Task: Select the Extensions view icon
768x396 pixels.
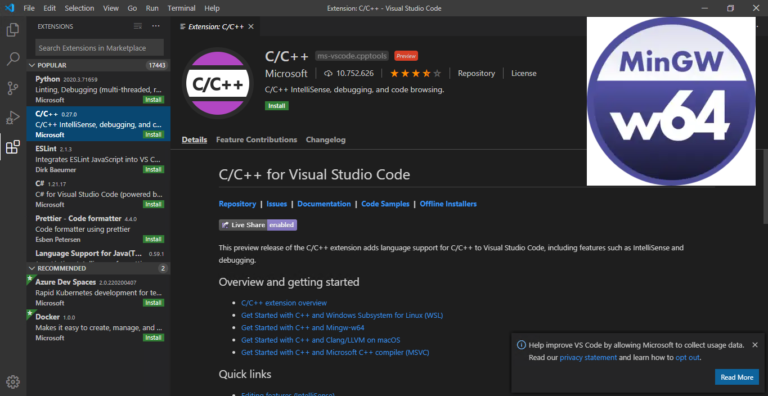Action: click(x=13, y=147)
